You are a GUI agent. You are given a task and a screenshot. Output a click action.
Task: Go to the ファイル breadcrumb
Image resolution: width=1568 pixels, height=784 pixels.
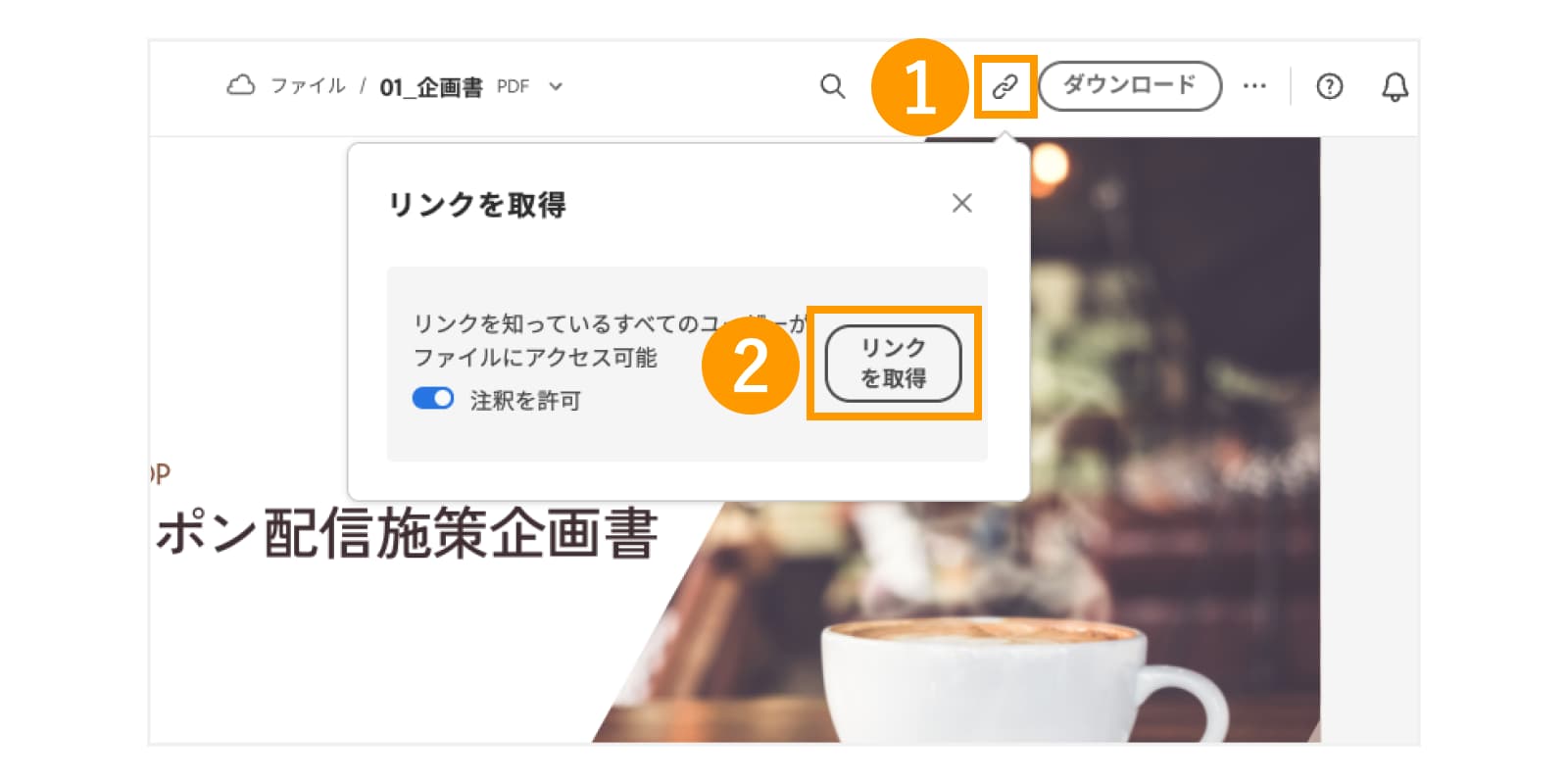pos(308,86)
